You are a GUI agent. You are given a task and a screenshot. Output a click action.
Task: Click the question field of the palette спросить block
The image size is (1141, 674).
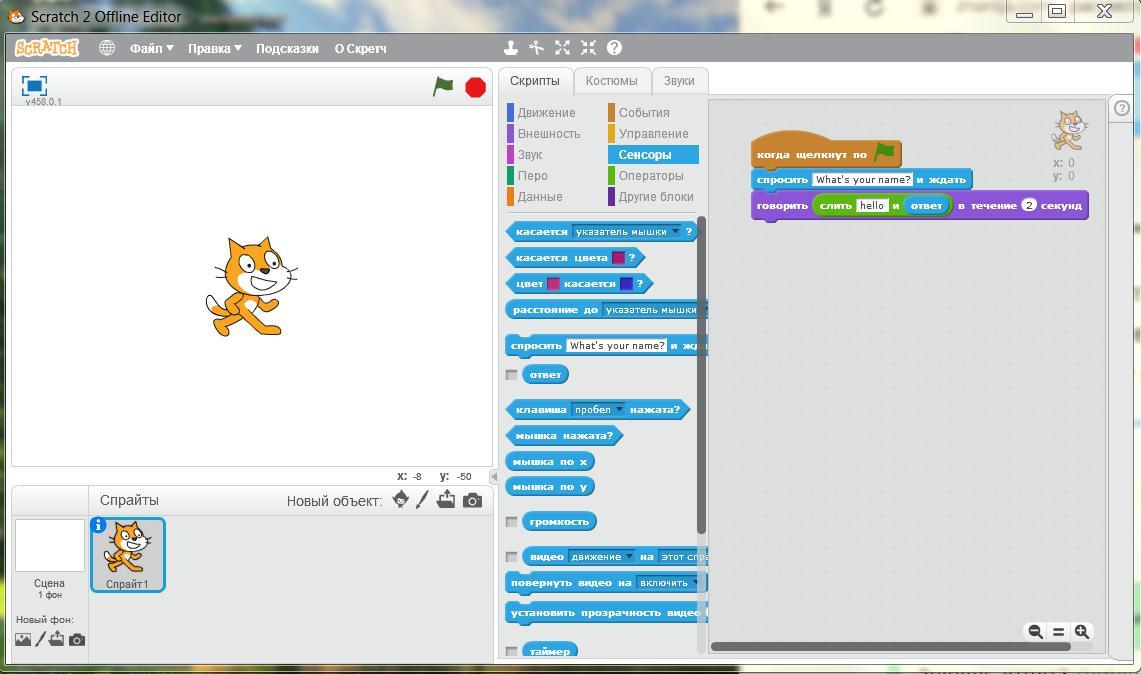coord(616,346)
